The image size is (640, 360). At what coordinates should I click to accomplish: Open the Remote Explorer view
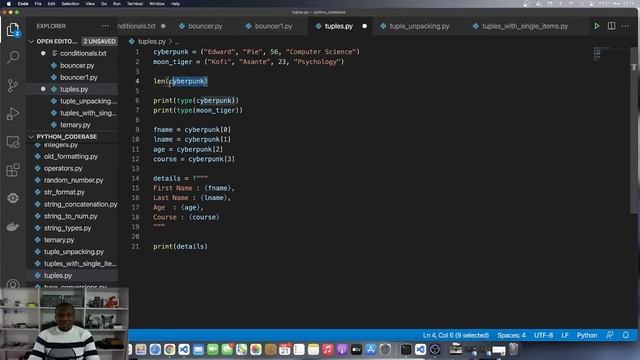(13, 142)
